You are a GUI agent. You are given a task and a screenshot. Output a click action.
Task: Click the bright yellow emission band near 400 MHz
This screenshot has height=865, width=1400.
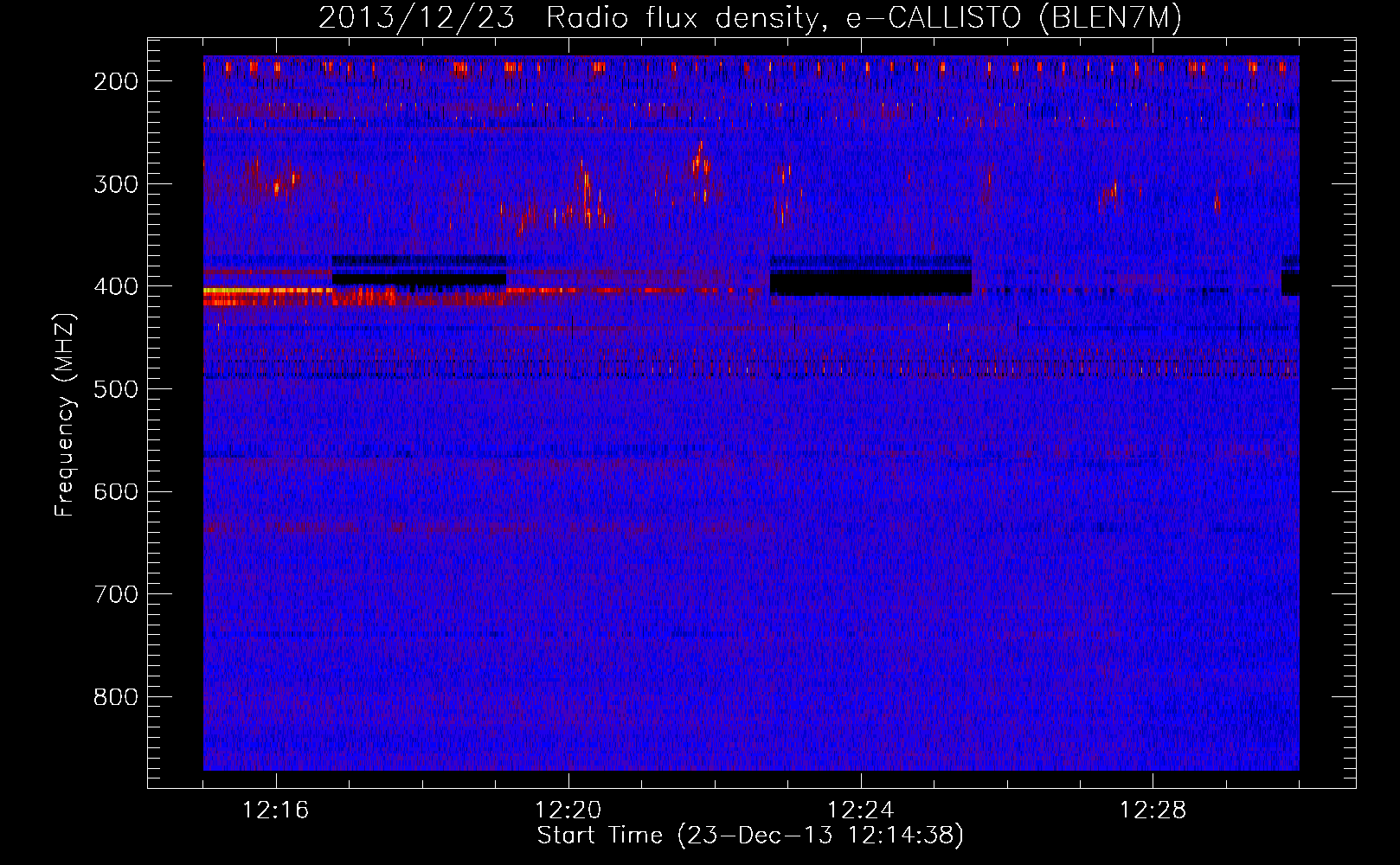pyautogui.click(x=267, y=292)
